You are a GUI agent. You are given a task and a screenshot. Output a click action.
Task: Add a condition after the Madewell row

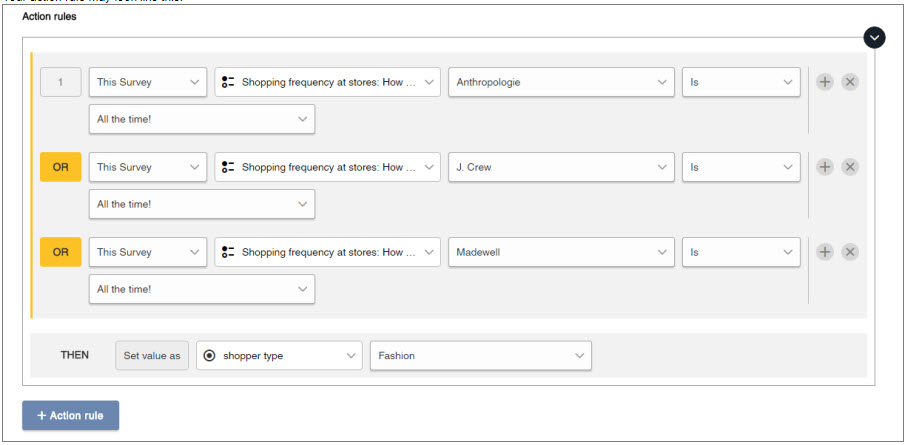click(x=824, y=252)
